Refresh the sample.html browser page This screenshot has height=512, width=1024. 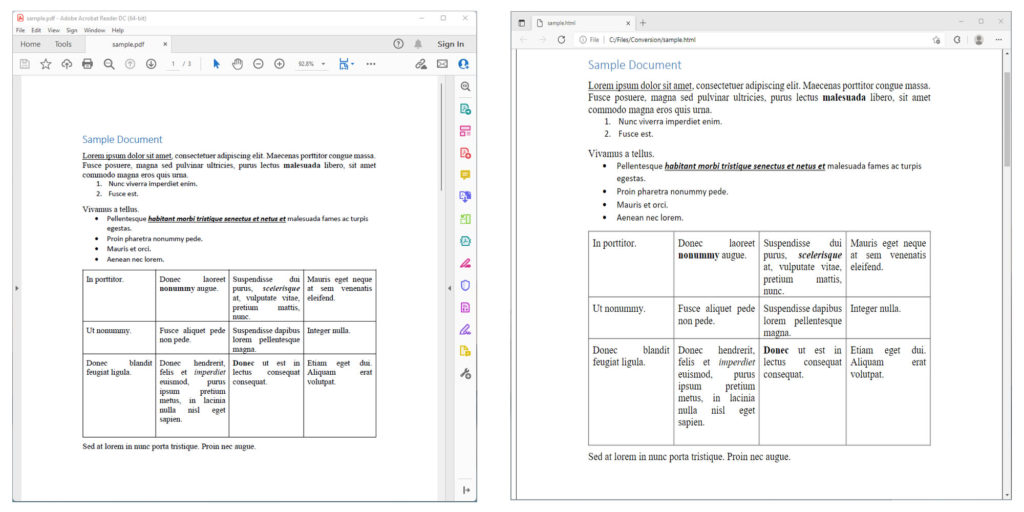point(561,40)
